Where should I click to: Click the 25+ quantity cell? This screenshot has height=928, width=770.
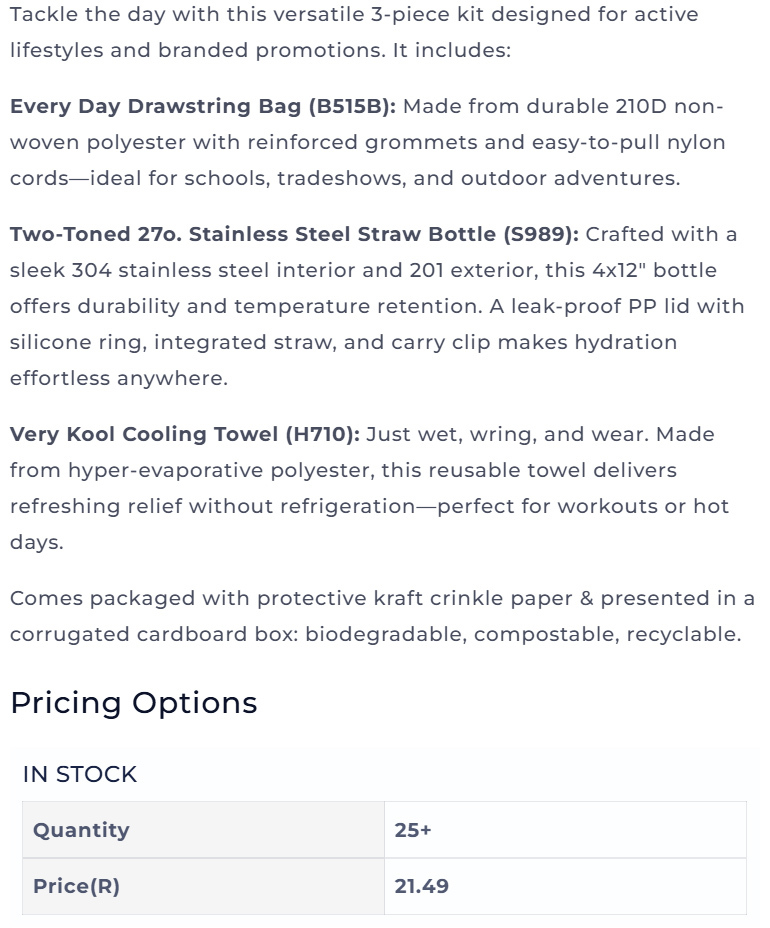565,830
